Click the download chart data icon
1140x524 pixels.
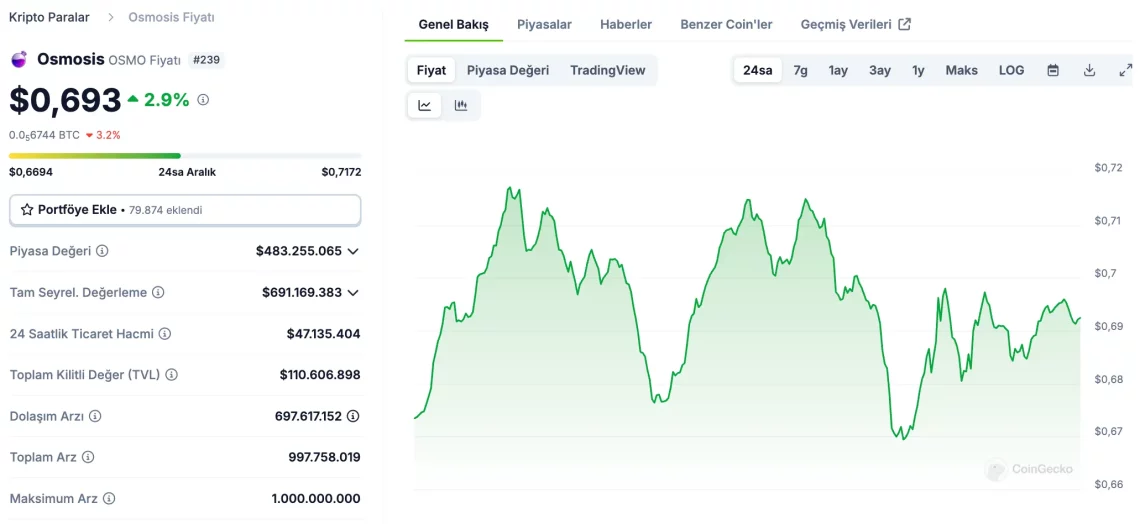tap(1090, 70)
